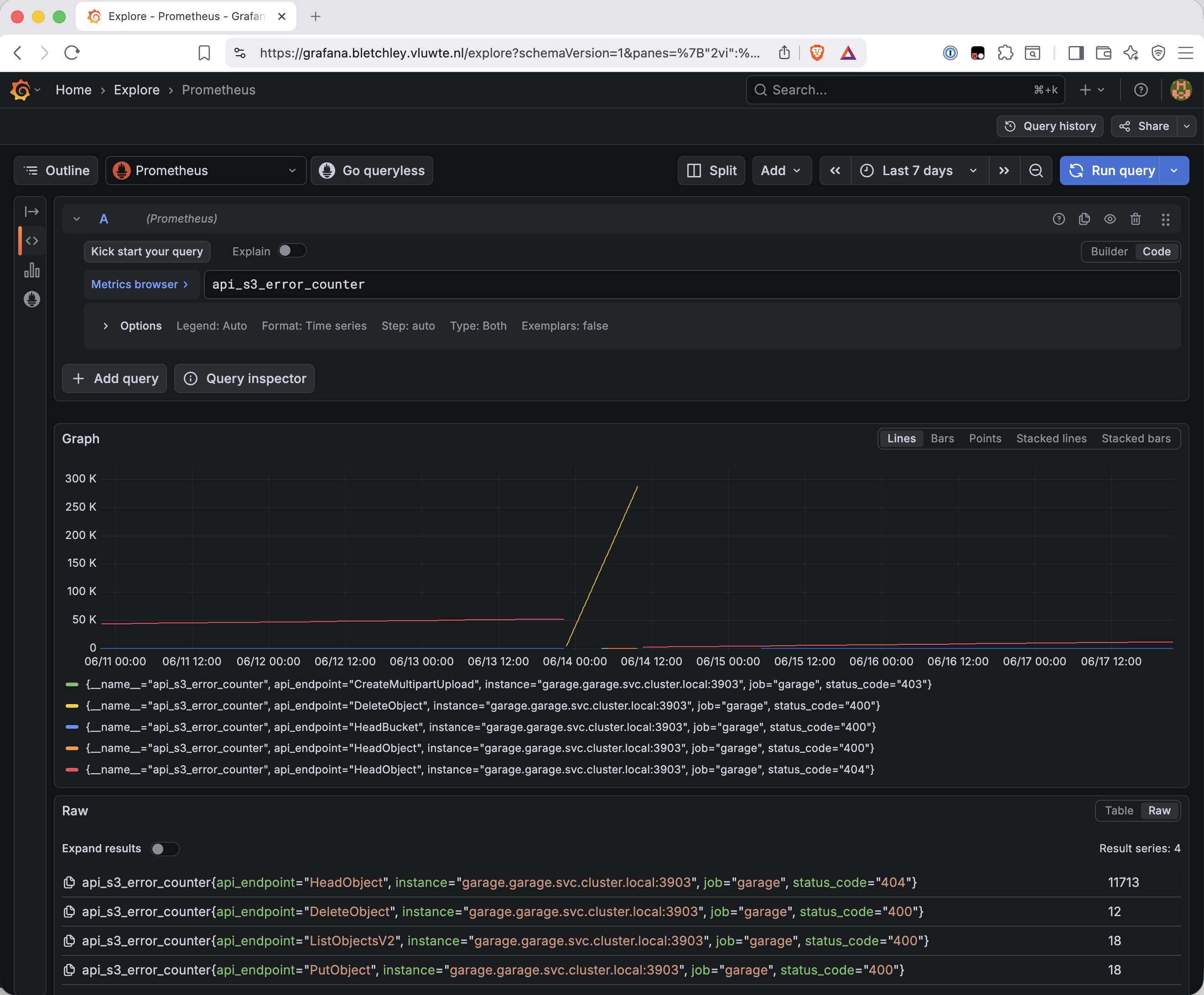1204x995 pixels.
Task: Click DeleteObject 400 yellow legend swatch
Action: tap(72, 705)
